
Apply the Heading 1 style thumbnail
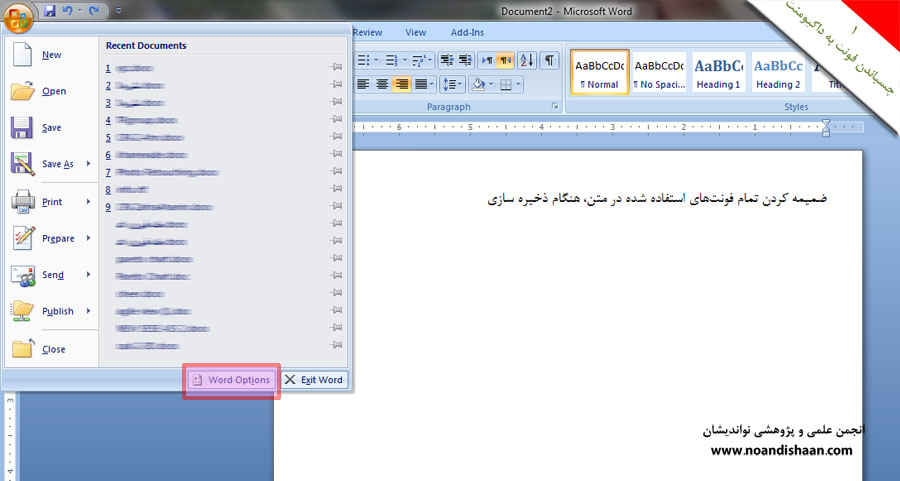pos(718,72)
